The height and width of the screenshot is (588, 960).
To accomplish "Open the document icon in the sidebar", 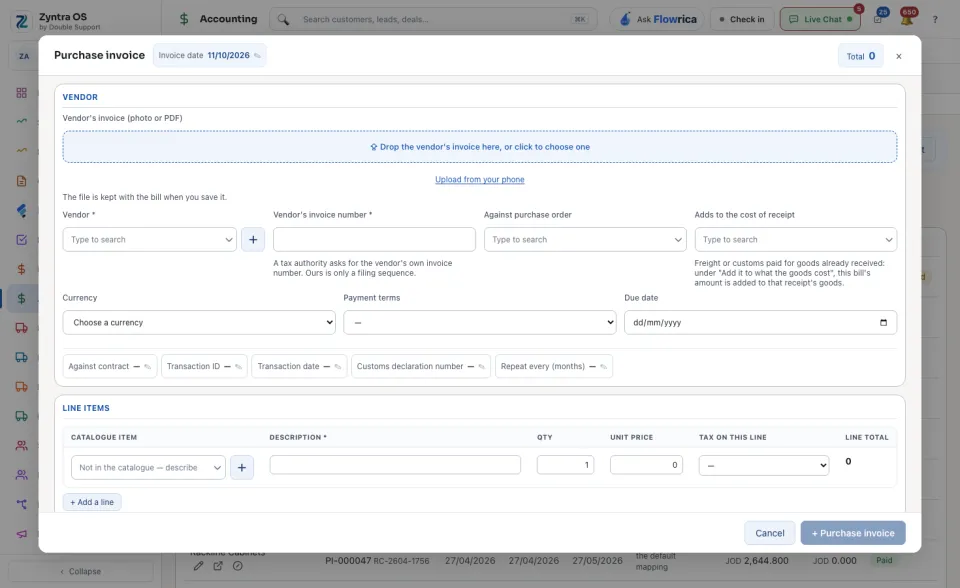I will point(21,181).
